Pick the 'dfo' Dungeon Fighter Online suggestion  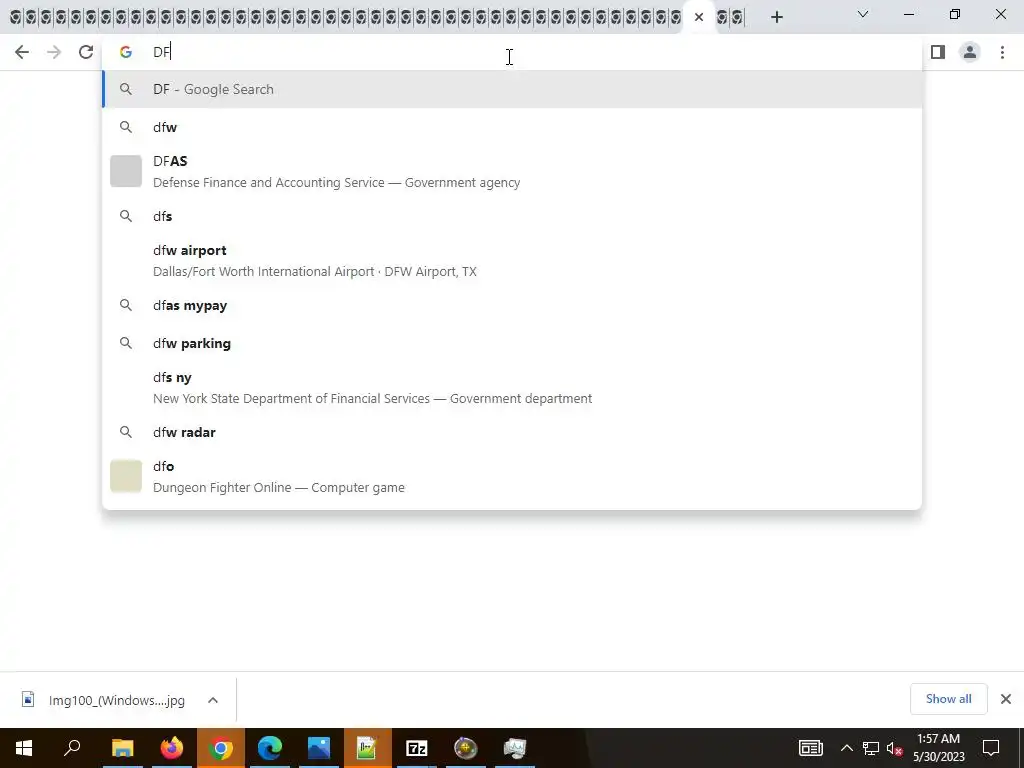(x=512, y=477)
